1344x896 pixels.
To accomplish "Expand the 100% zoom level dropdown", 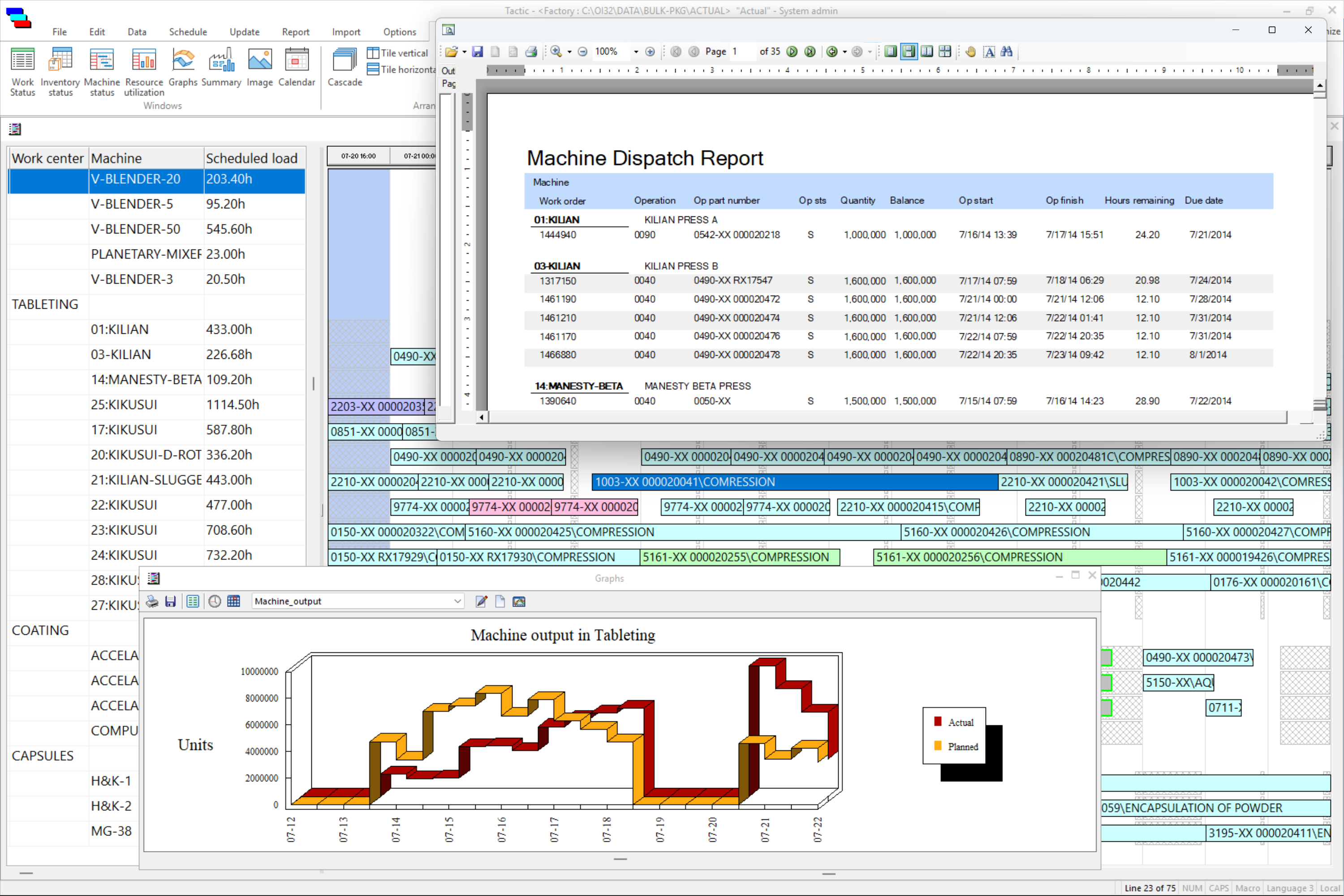I will pyautogui.click(x=635, y=52).
